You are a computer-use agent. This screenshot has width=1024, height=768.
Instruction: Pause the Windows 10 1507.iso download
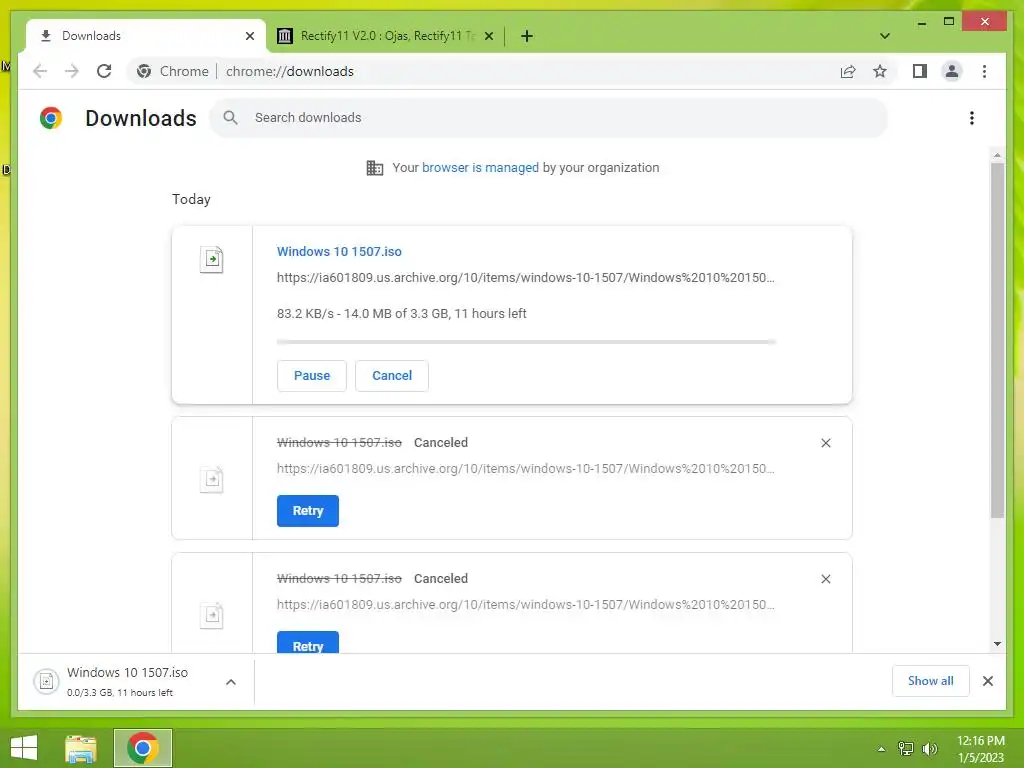[x=312, y=376]
